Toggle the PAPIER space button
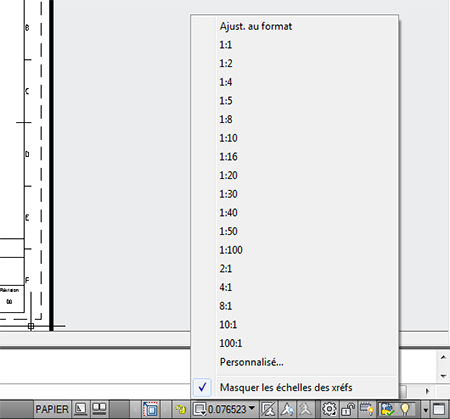Viewport: 450px width, 419px height. click(x=52, y=409)
